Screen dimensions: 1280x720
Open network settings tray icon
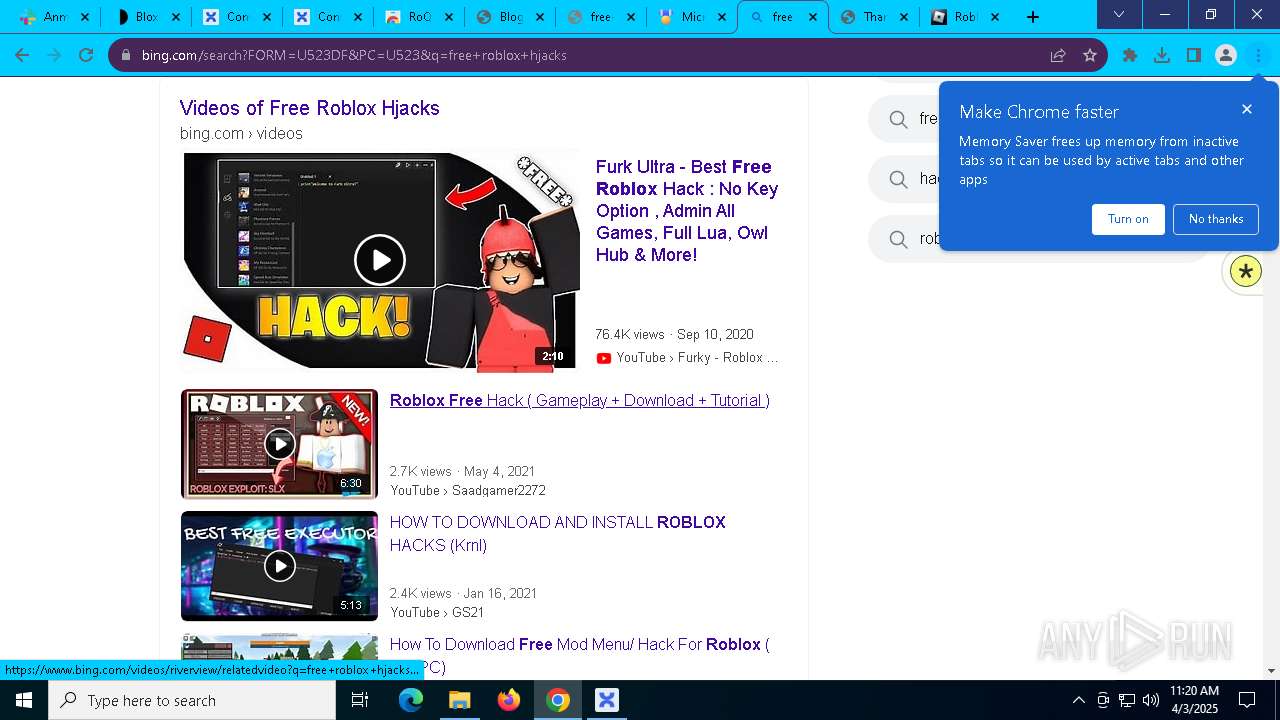[x=1127, y=700]
